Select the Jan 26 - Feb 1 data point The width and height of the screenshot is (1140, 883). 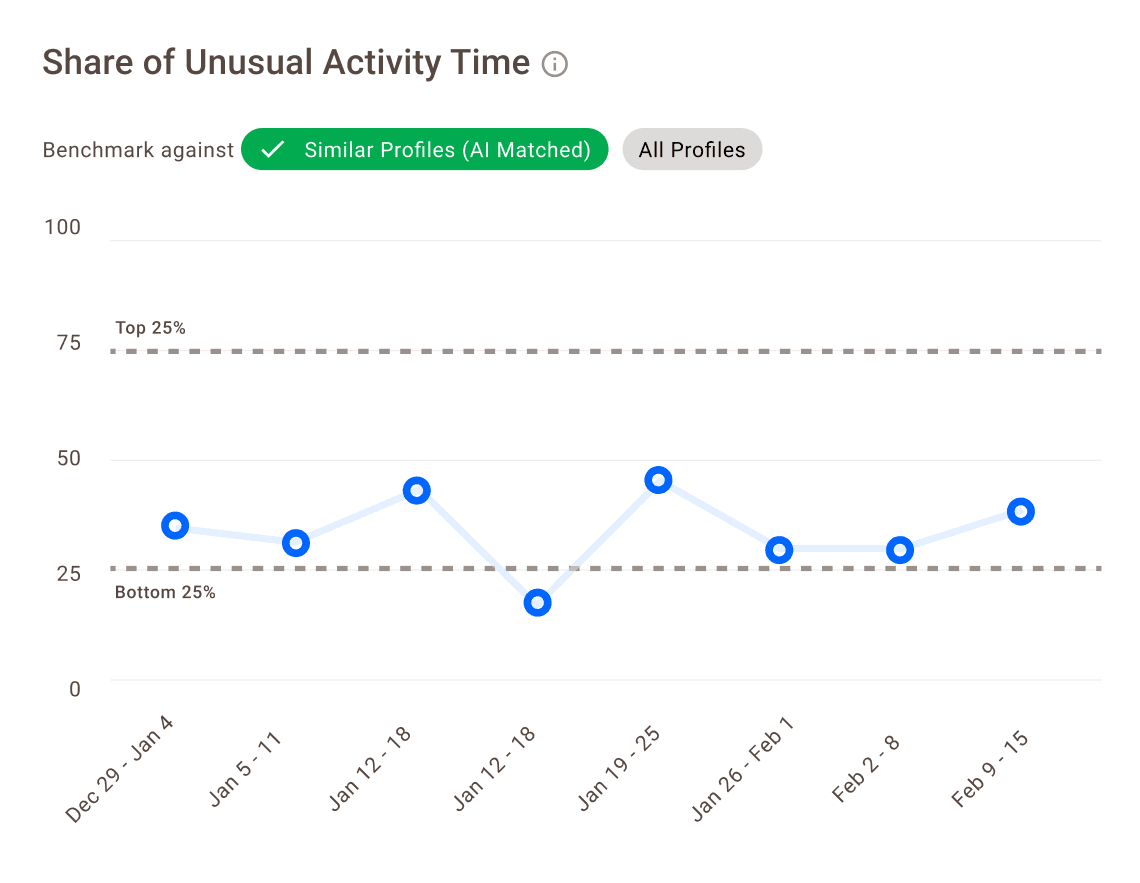(x=779, y=550)
